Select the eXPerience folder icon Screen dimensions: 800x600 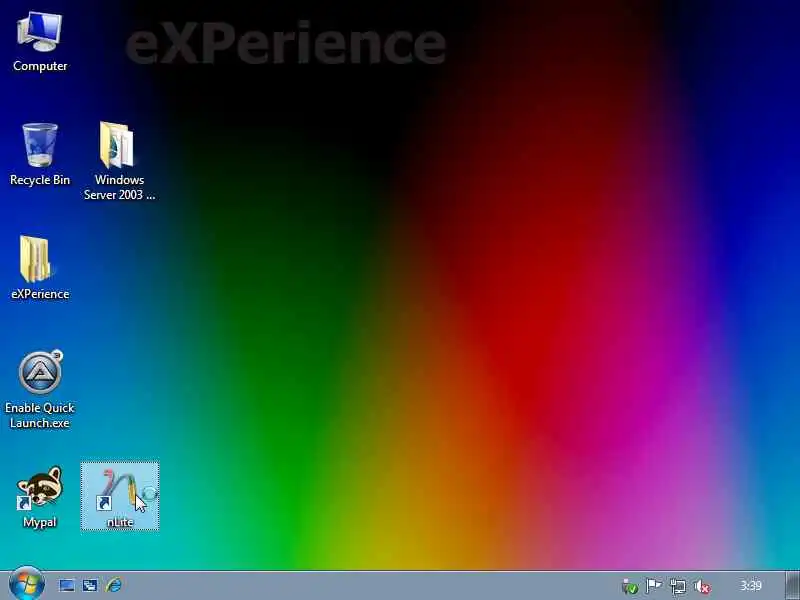[x=40, y=268]
